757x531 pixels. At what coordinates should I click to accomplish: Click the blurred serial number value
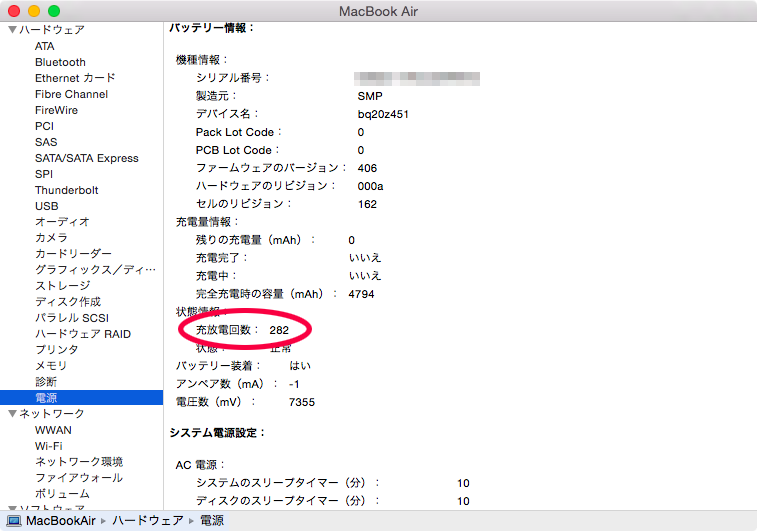pos(417,78)
